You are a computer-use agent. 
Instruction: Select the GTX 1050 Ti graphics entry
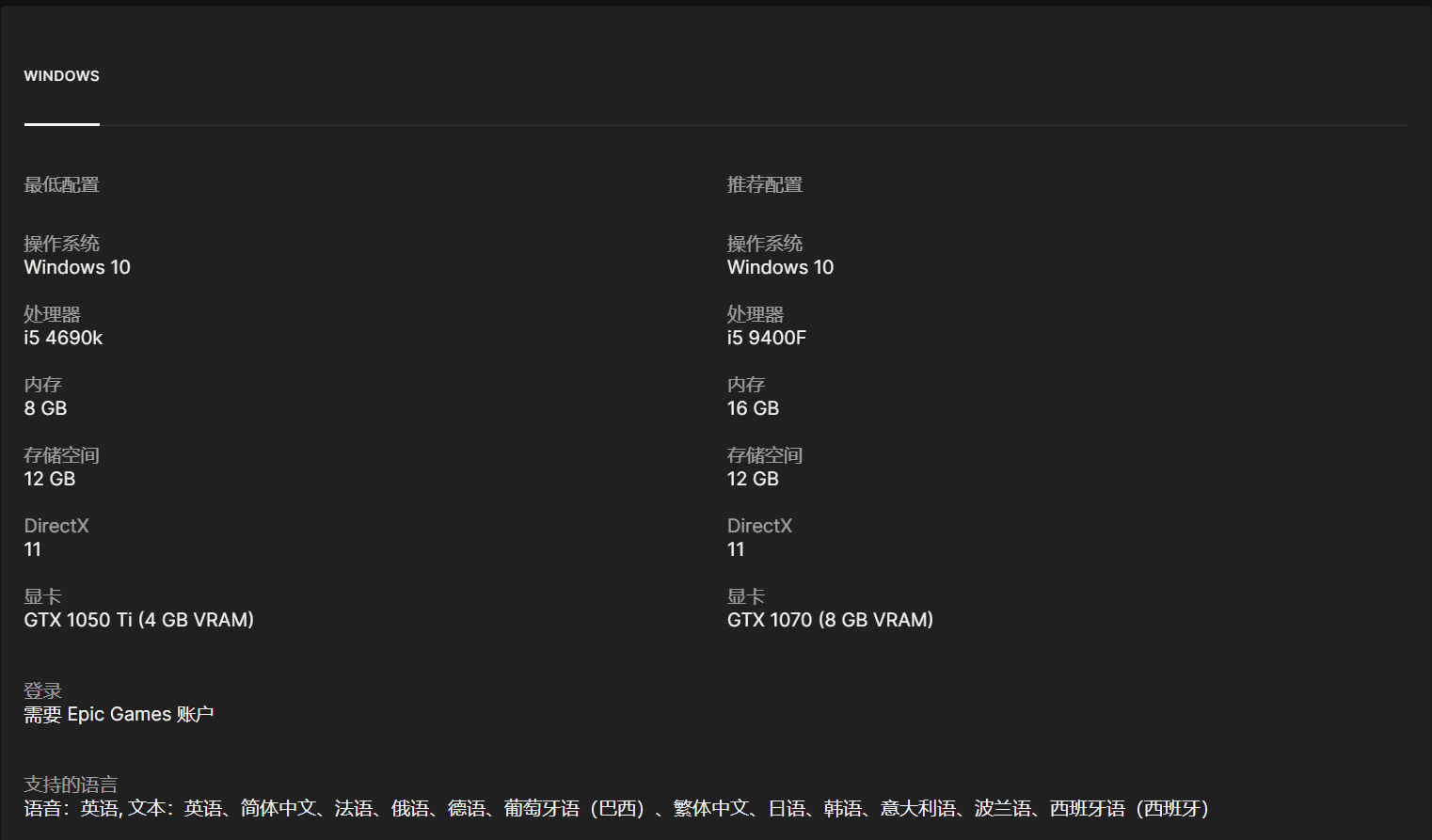(x=138, y=620)
